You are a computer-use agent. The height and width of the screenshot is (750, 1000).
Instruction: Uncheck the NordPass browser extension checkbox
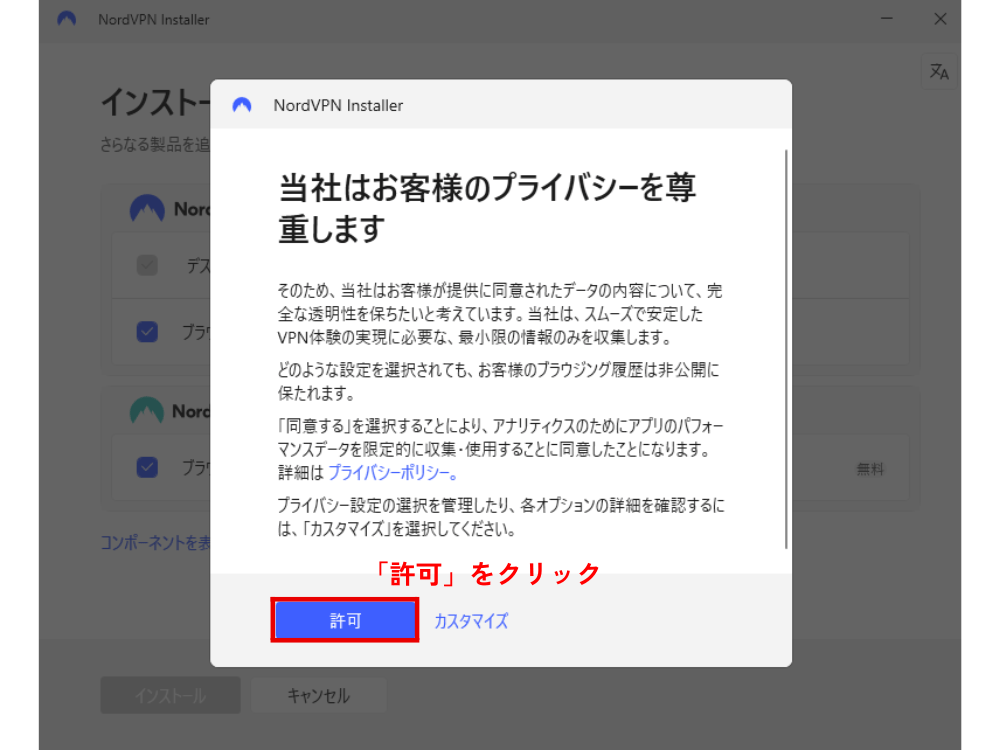coord(147,467)
